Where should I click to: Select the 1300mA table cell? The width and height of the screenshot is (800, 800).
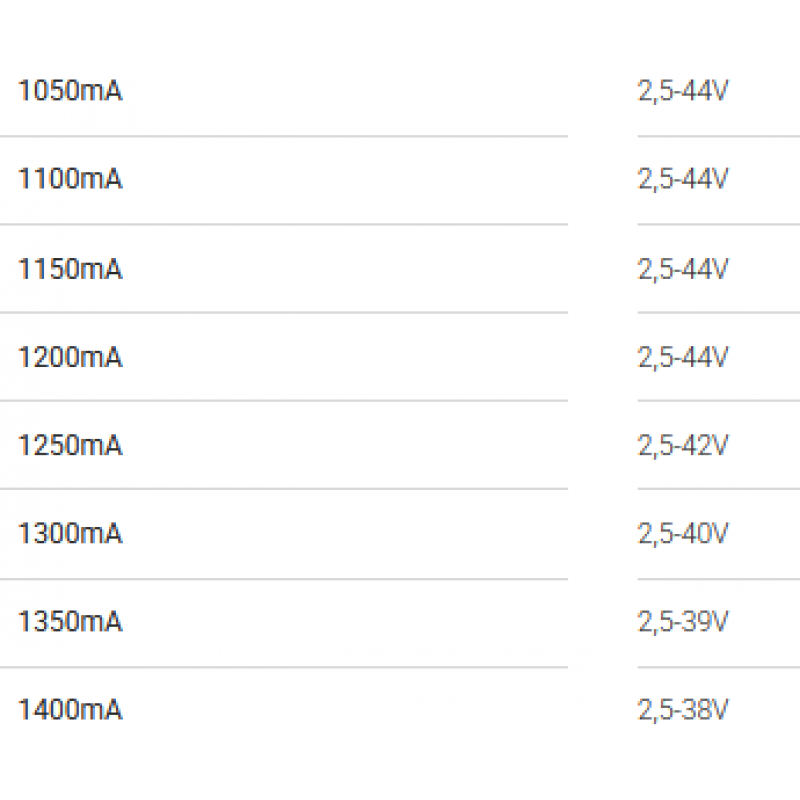pyautogui.click(x=70, y=534)
